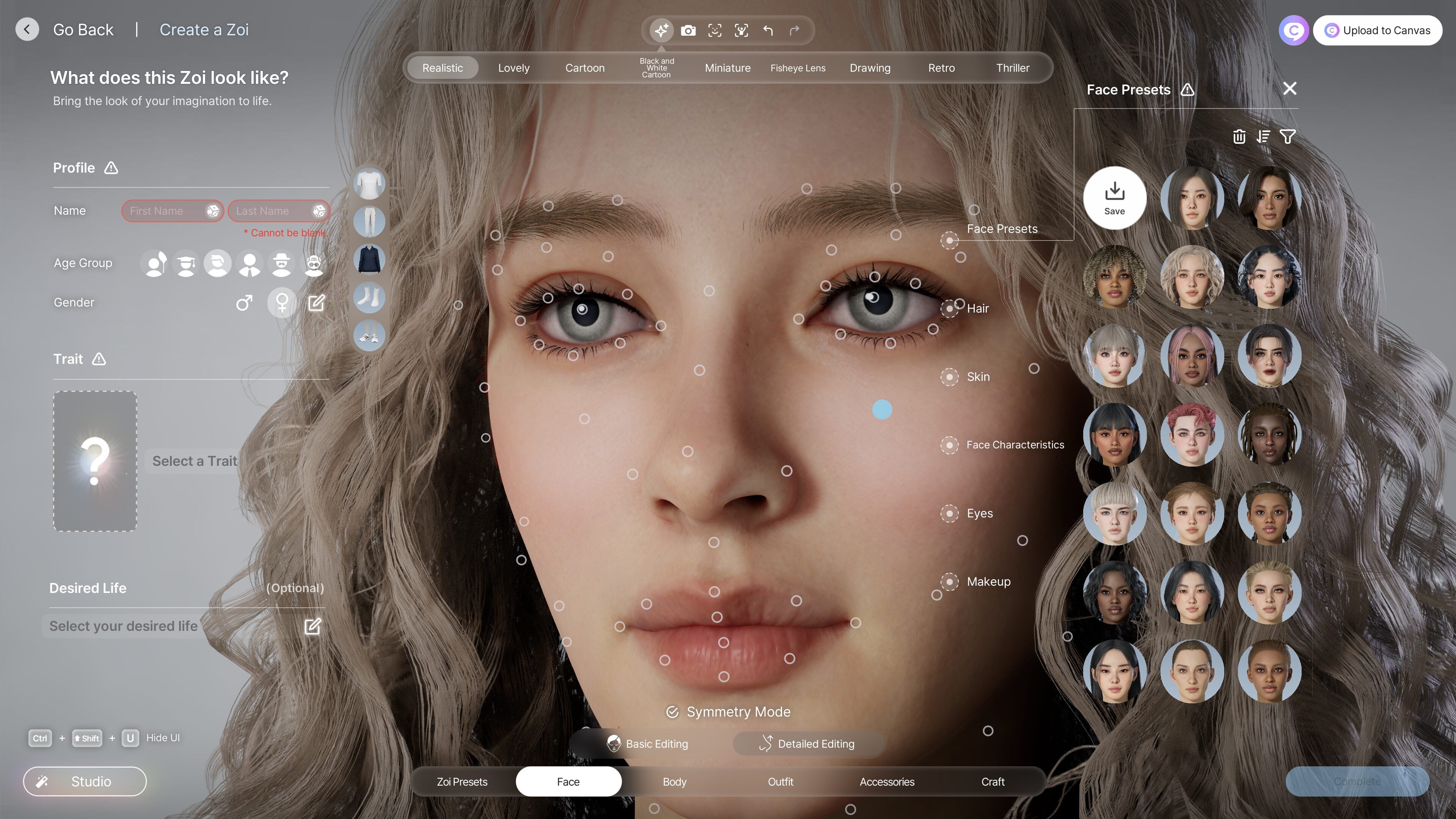Expand the Makeup category node
1456x819 pixels.
950,582
